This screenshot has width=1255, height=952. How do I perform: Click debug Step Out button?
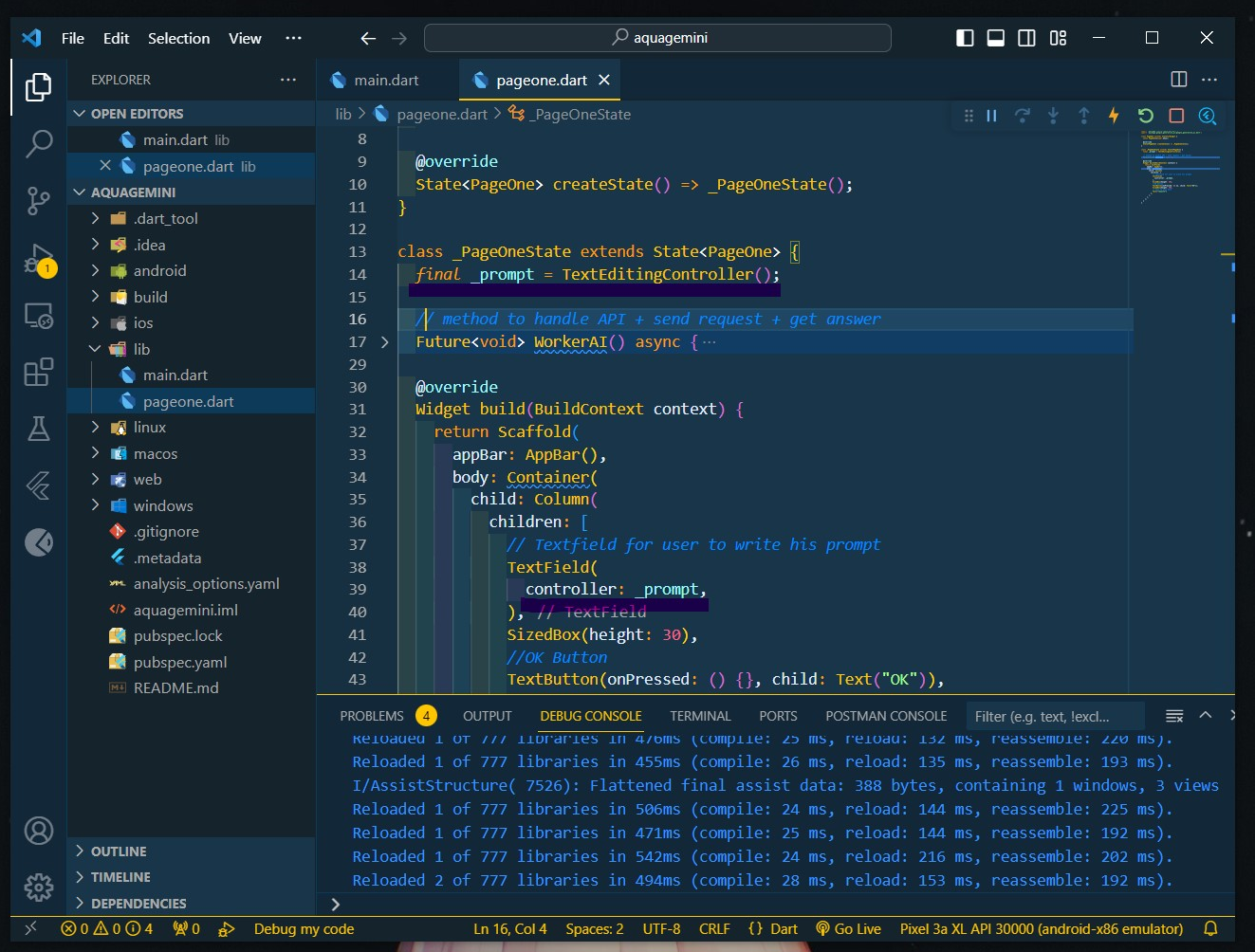point(1083,116)
